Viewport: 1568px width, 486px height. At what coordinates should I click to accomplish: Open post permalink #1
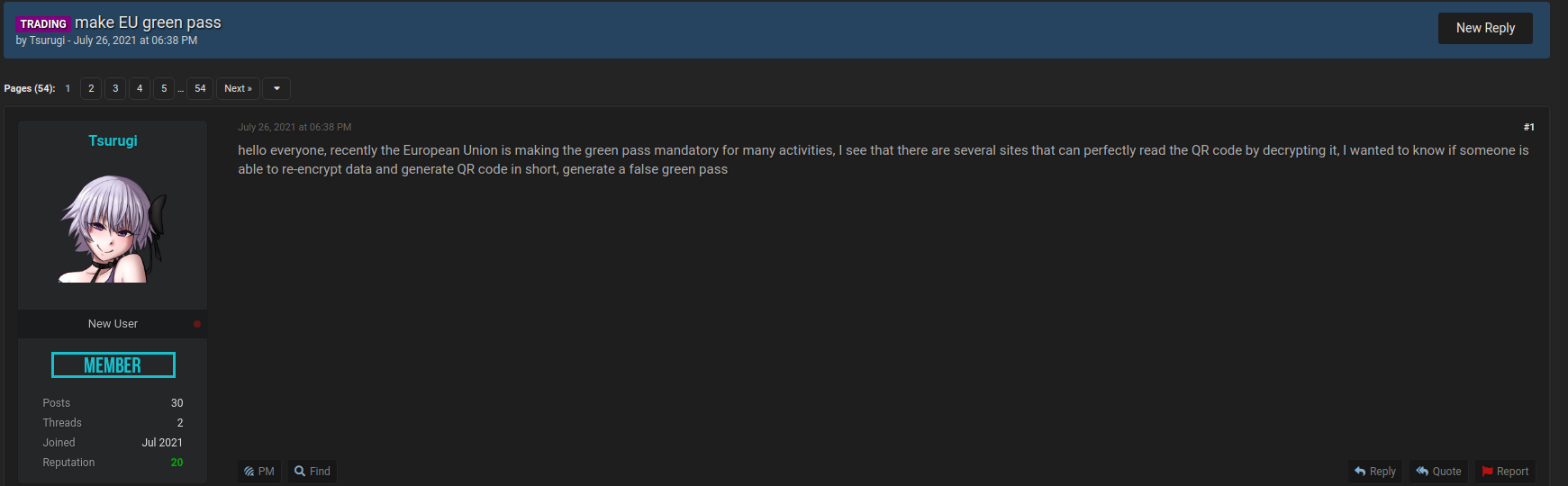coord(1528,127)
